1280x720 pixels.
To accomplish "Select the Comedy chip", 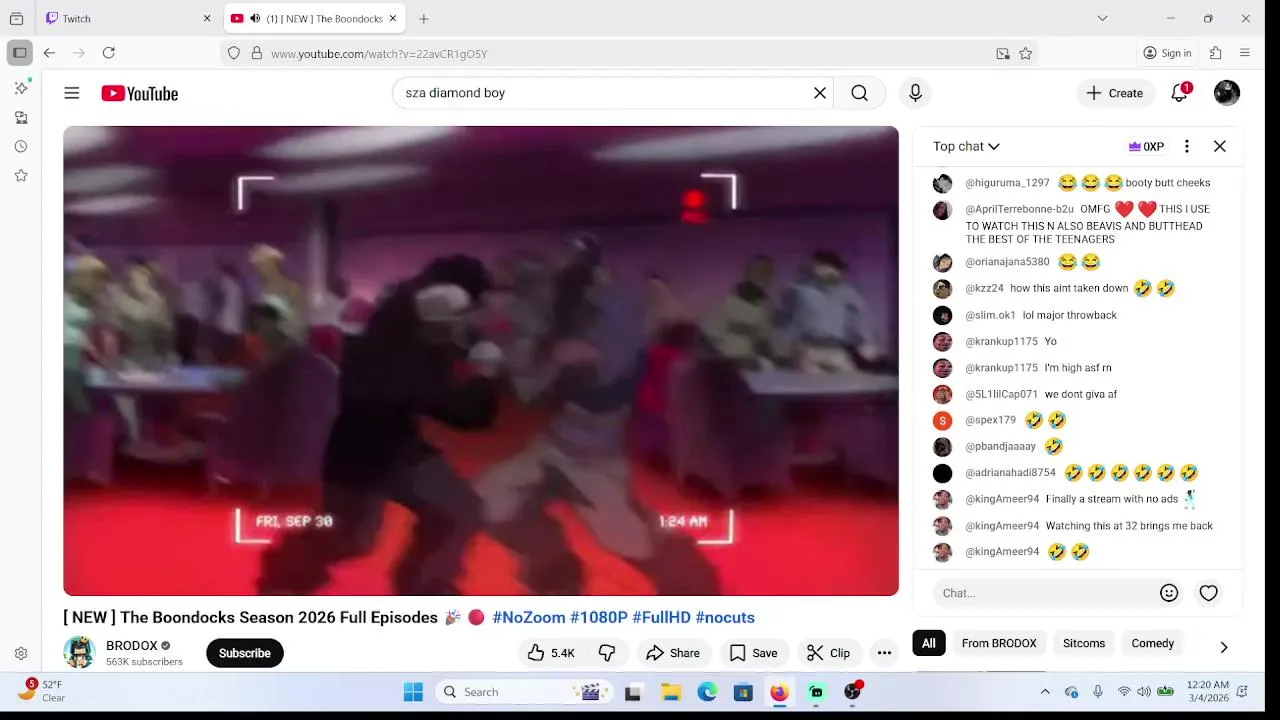I will 1153,643.
